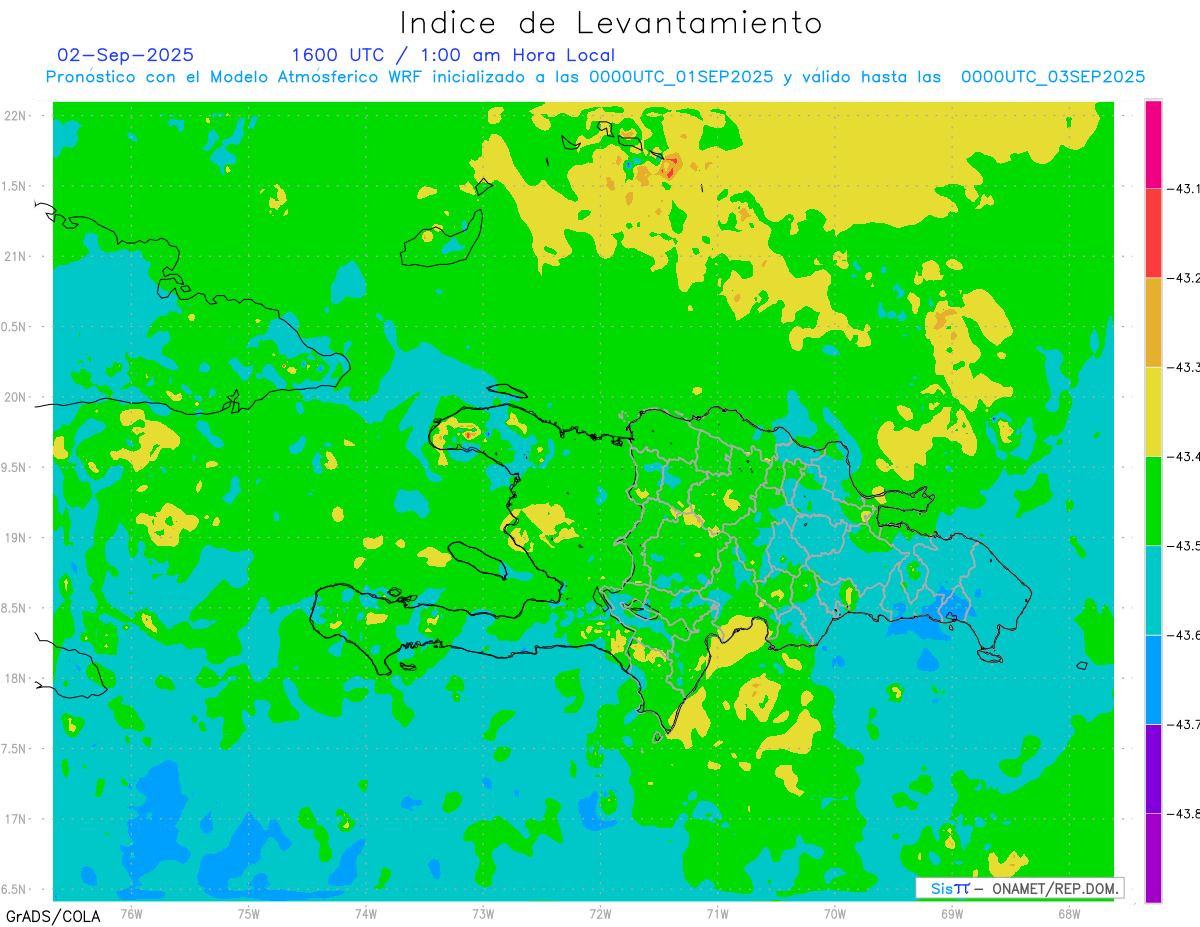Image resolution: width=1200 pixels, height=927 pixels.
Task: Click the '76W' longitude label
Action: (x=131, y=913)
